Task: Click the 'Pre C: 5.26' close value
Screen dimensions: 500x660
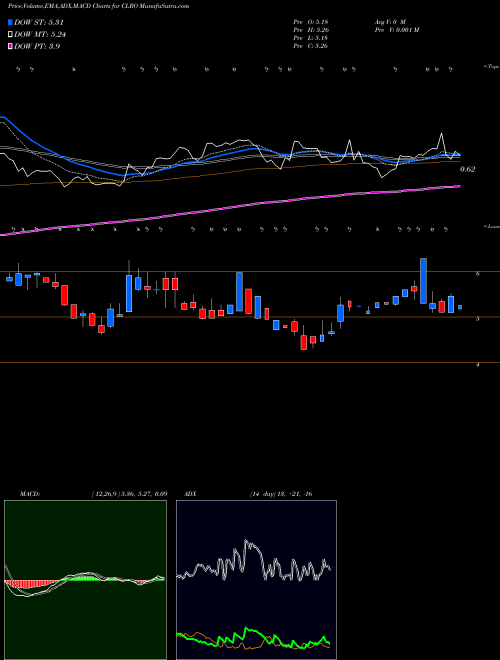Action: coord(311,46)
